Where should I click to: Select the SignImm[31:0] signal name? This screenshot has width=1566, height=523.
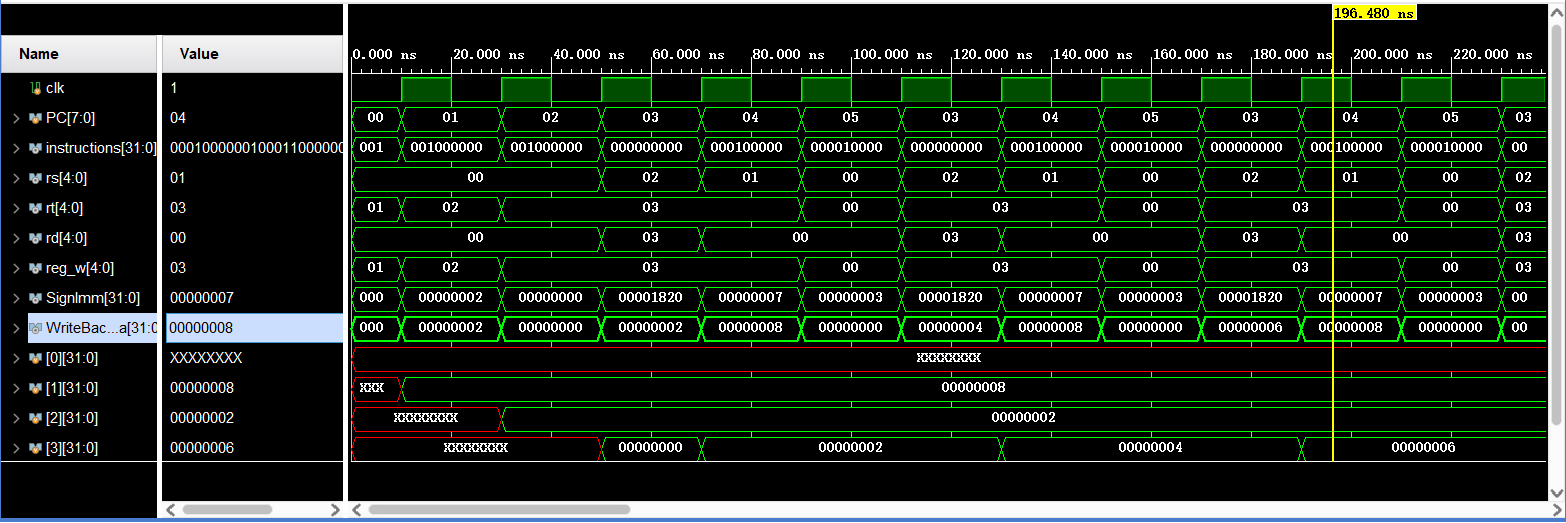(93, 298)
